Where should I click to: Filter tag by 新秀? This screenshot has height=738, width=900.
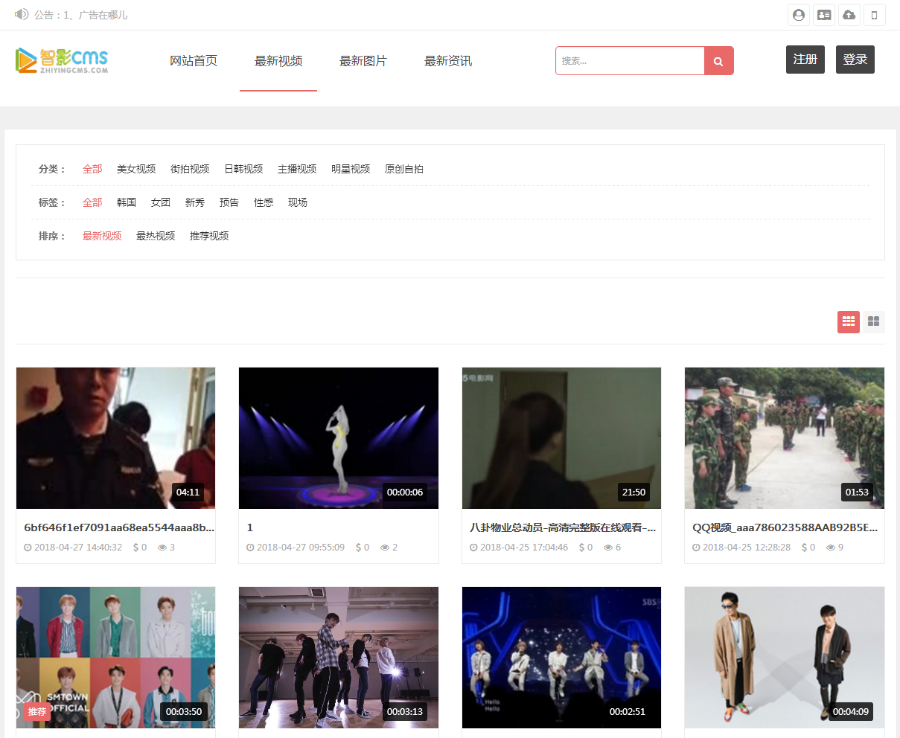point(195,203)
